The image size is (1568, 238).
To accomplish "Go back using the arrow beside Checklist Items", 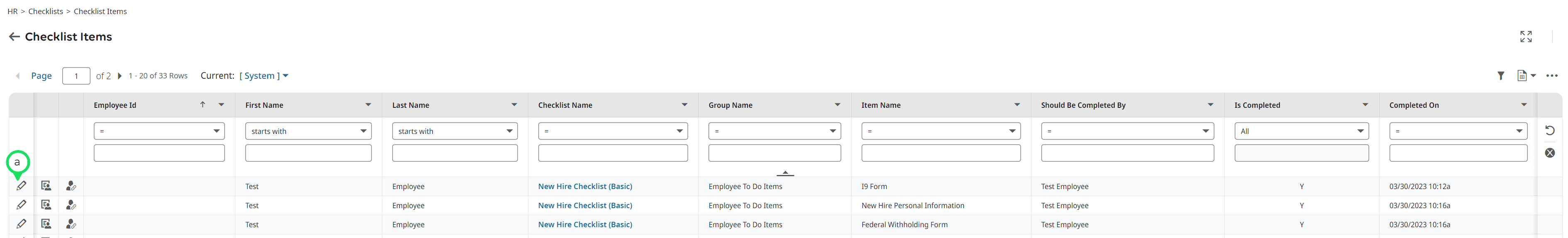I will click(14, 37).
